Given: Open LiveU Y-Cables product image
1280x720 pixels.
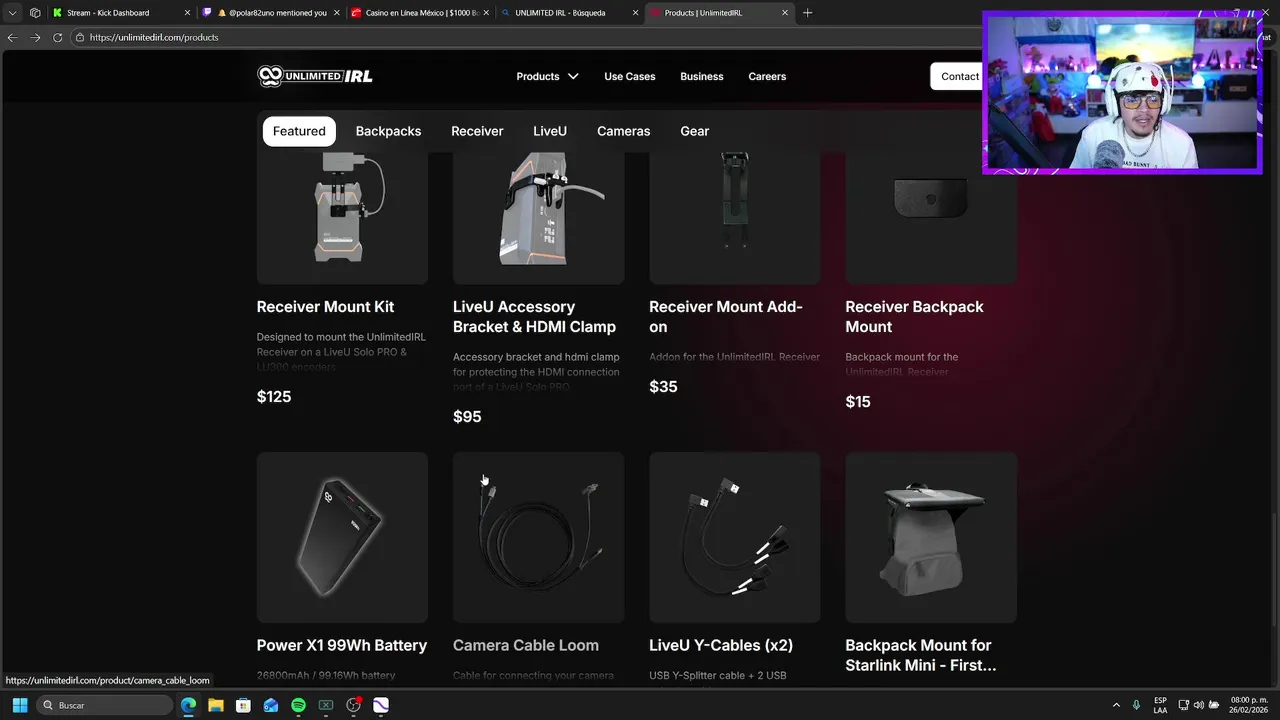Looking at the screenshot, I should (x=735, y=537).
